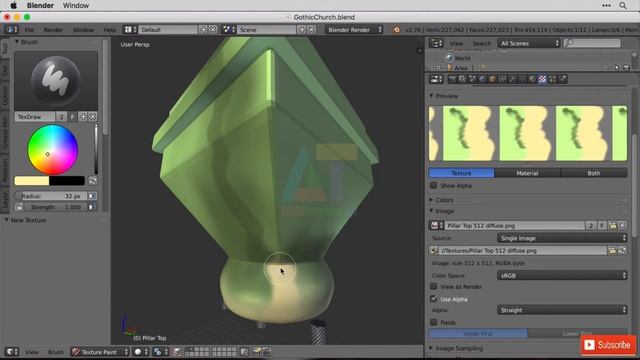Open the Blender Render engine dropdown
The height and width of the screenshot is (360, 640).
pyautogui.click(x=354, y=29)
